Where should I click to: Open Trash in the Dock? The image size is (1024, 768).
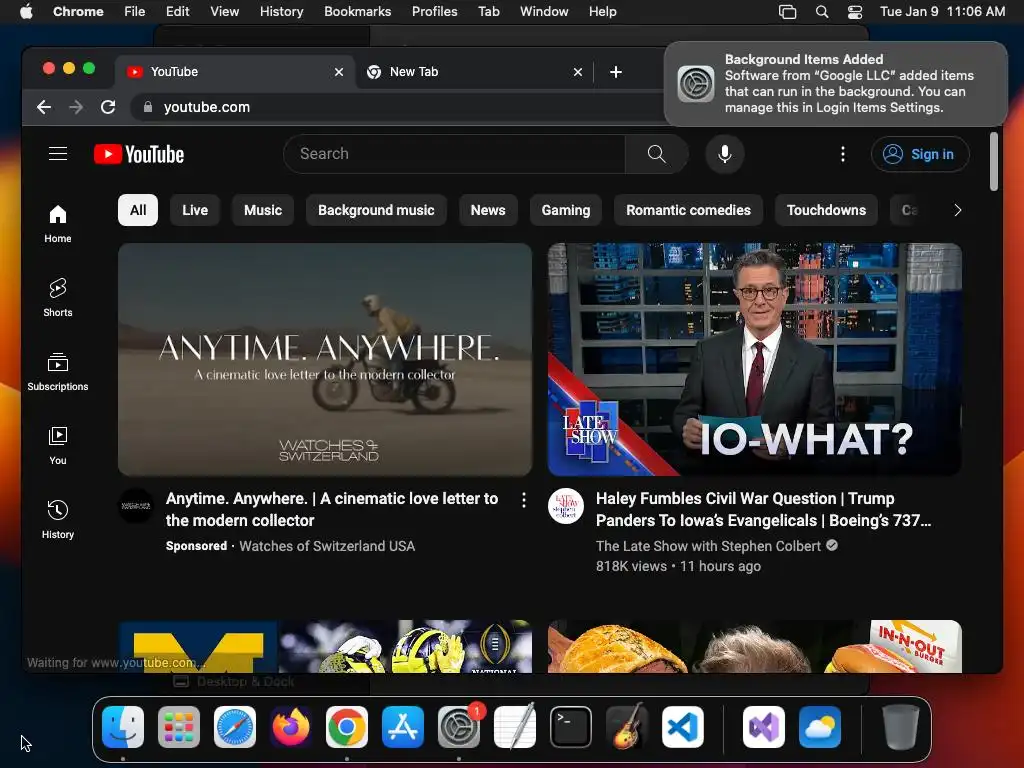(901, 727)
